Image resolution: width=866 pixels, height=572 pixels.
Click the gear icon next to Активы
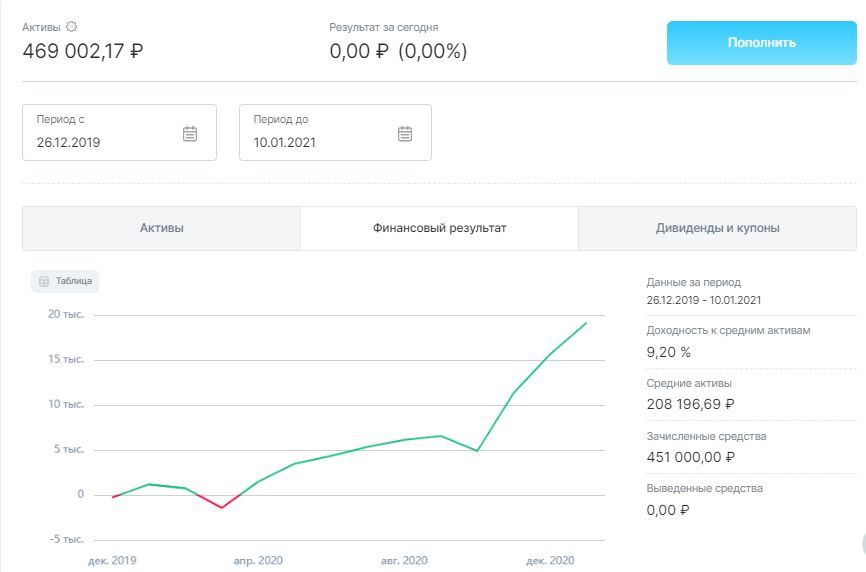point(71,27)
